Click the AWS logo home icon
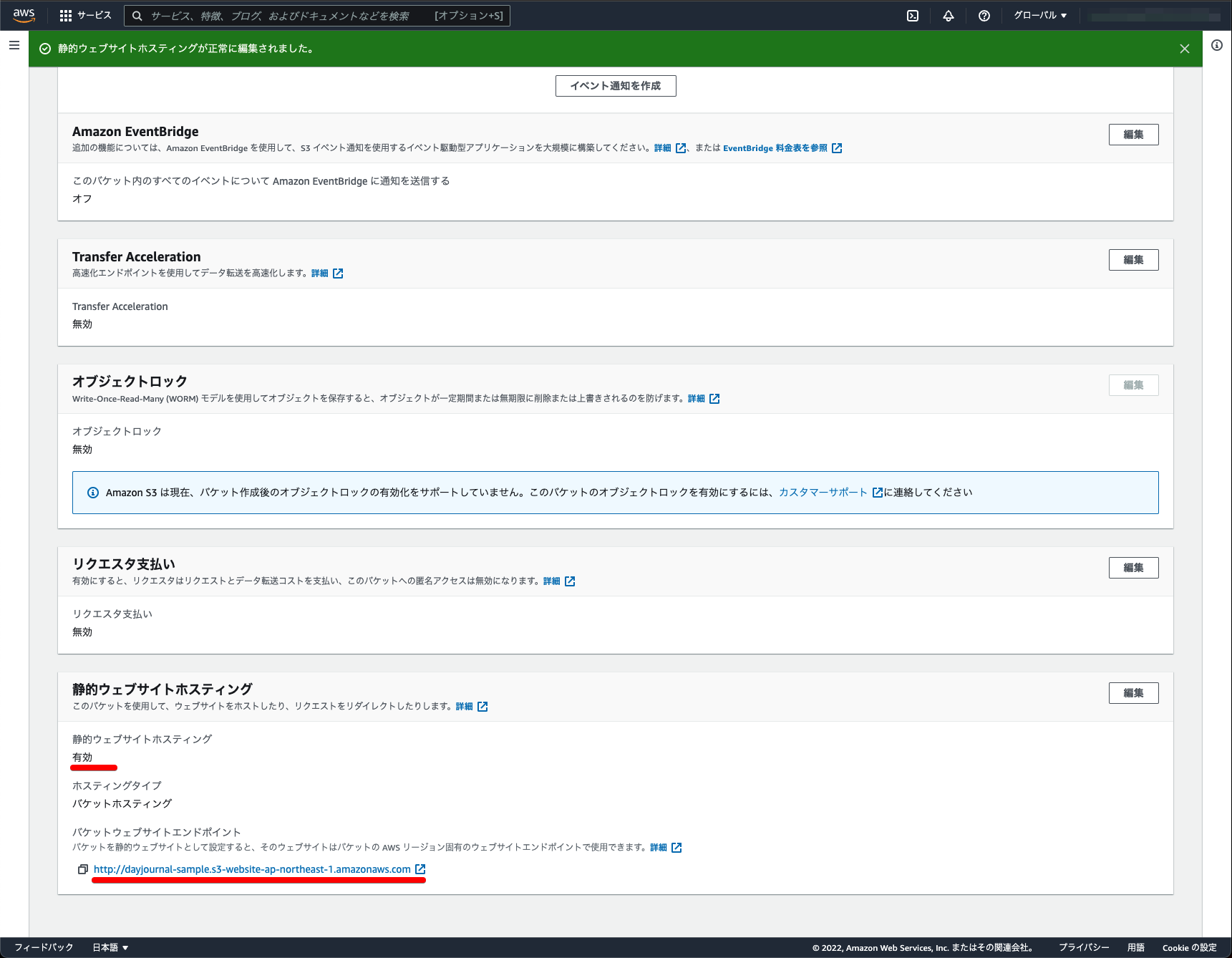The image size is (1232, 958). coord(24,15)
